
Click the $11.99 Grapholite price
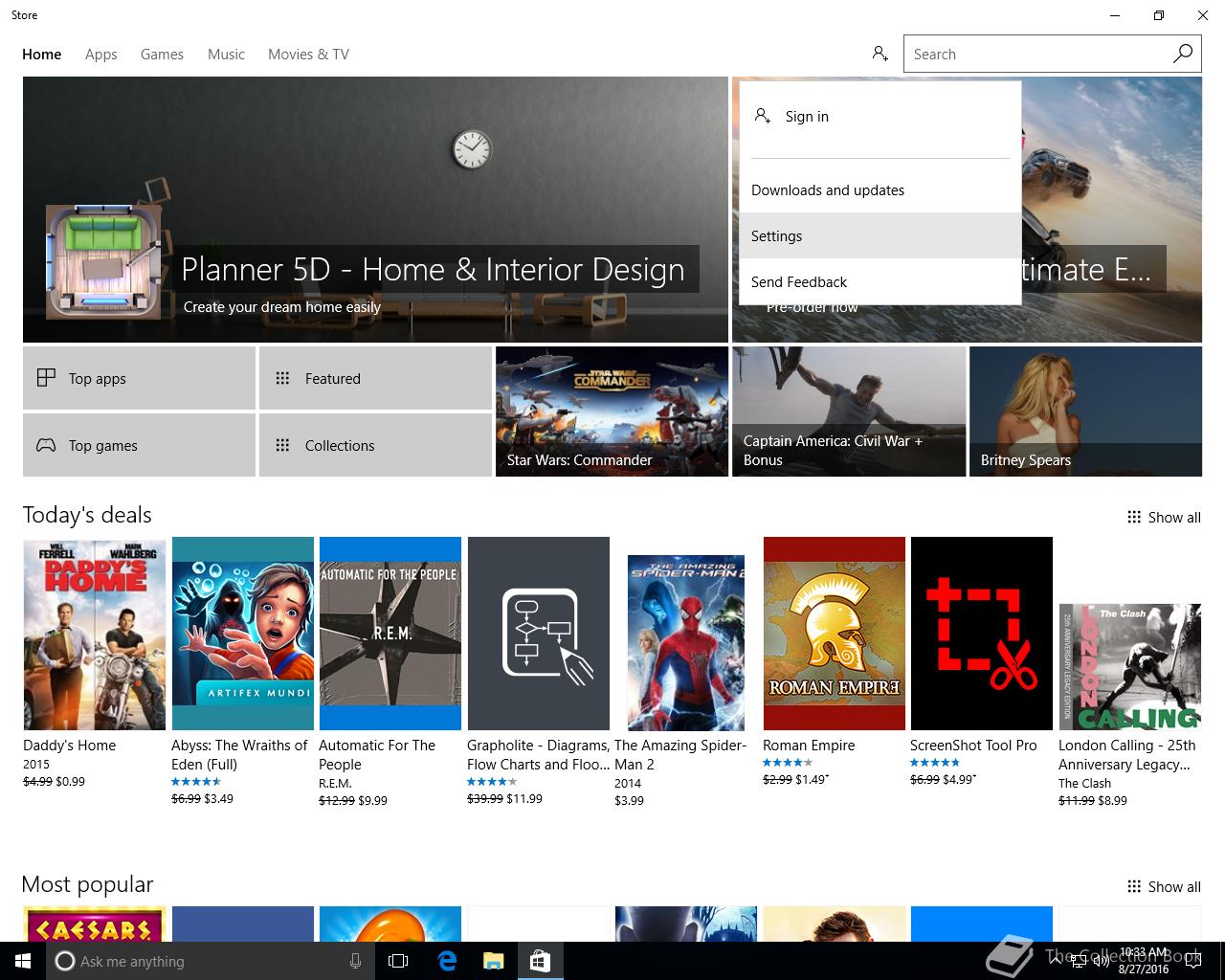[x=524, y=798]
